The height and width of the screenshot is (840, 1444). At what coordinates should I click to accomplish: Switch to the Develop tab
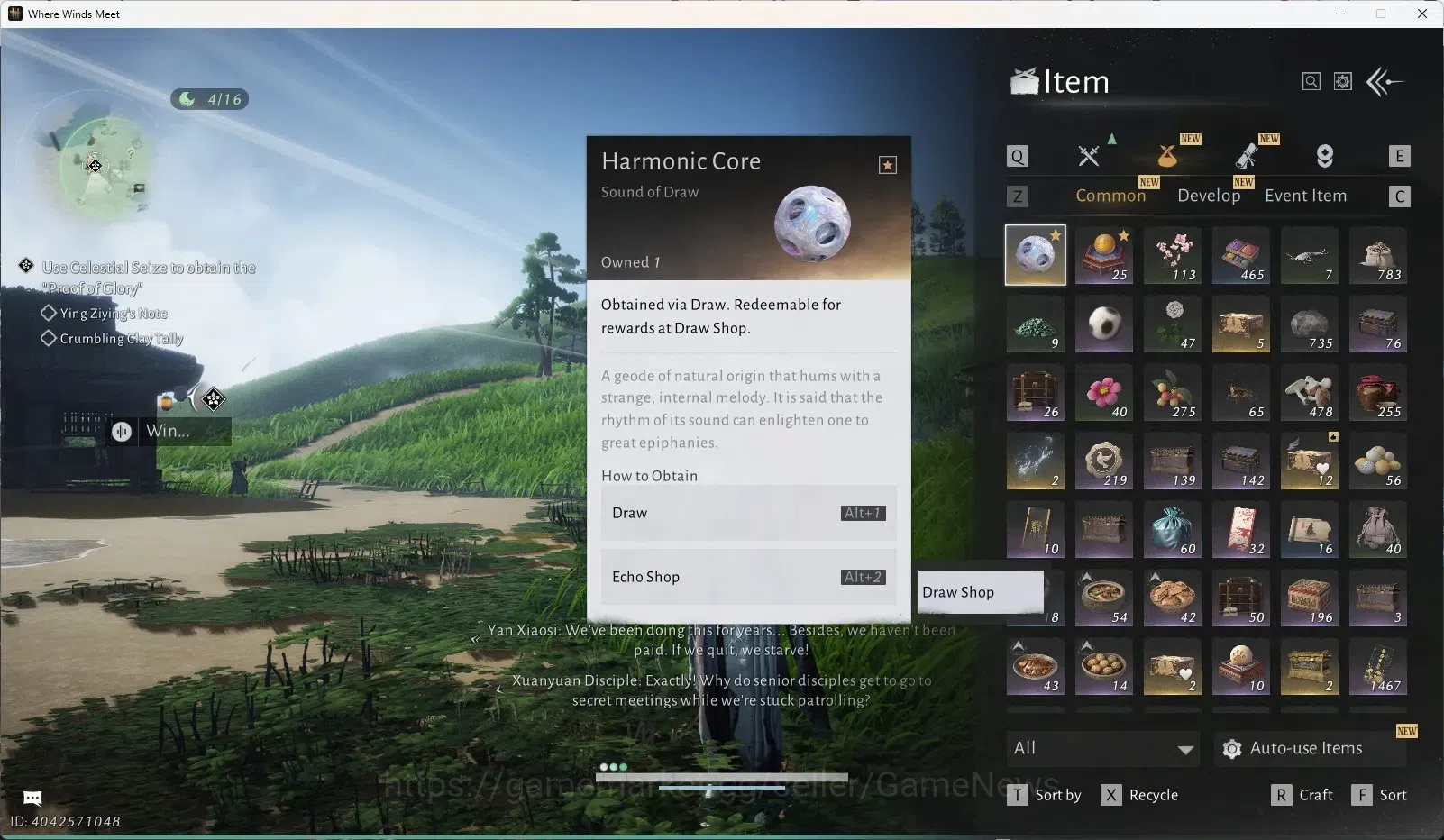click(x=1209, y=196)
